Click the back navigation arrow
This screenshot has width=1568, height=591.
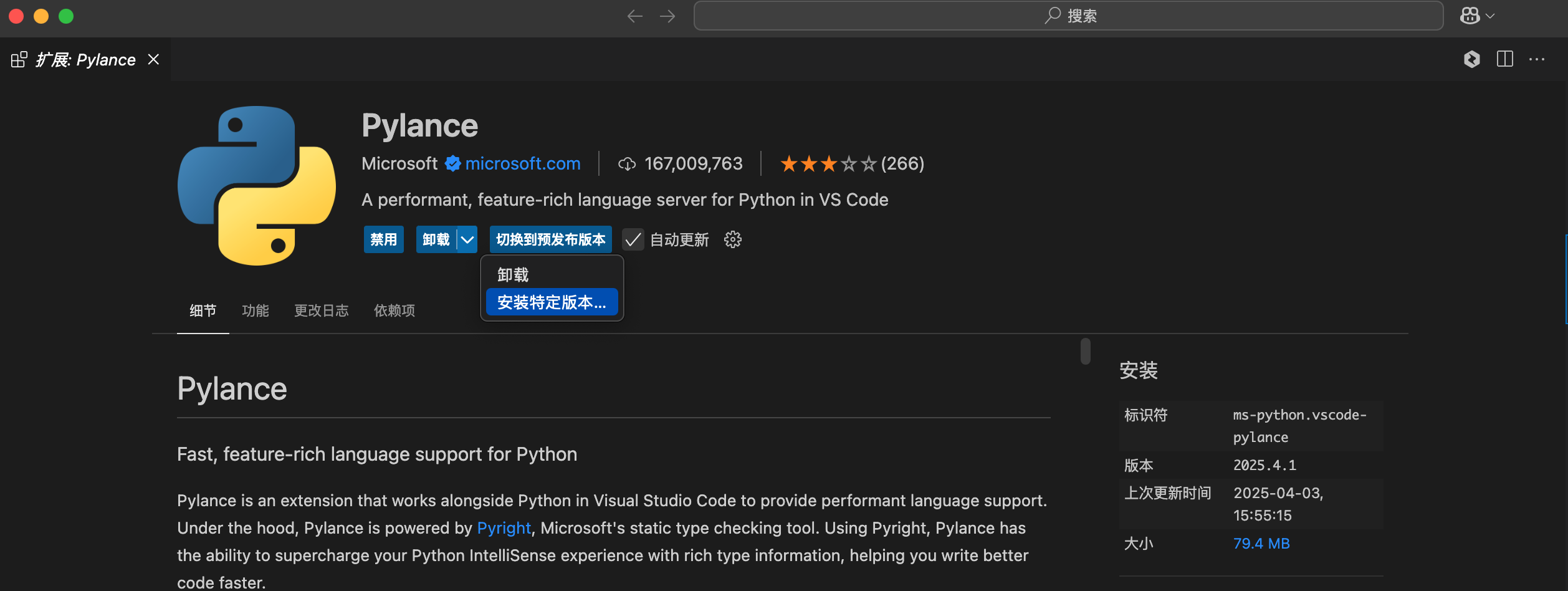(x=634, y=16)
